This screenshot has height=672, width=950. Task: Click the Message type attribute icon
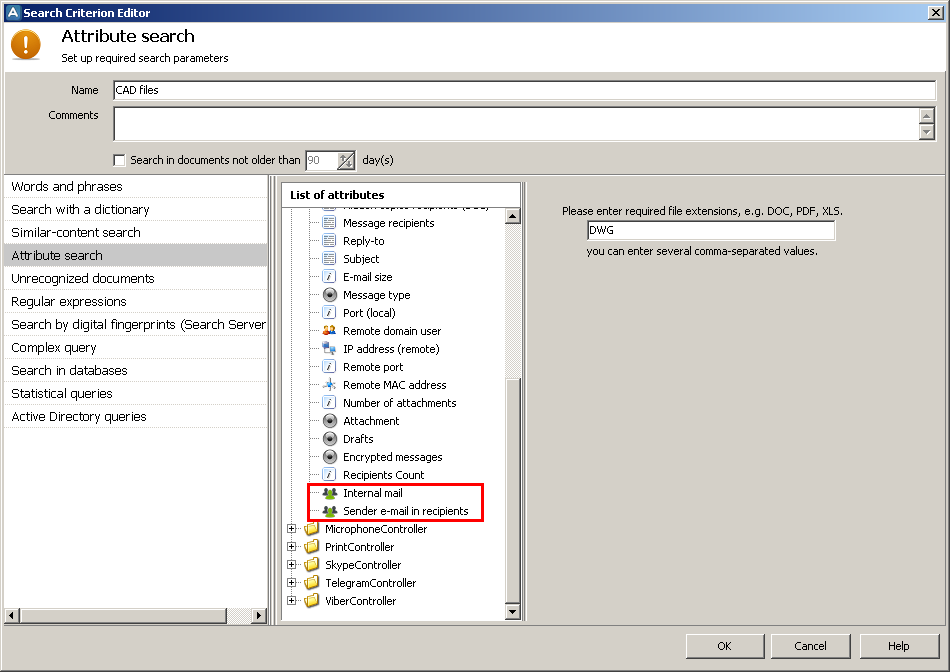(x=330, y=295)
